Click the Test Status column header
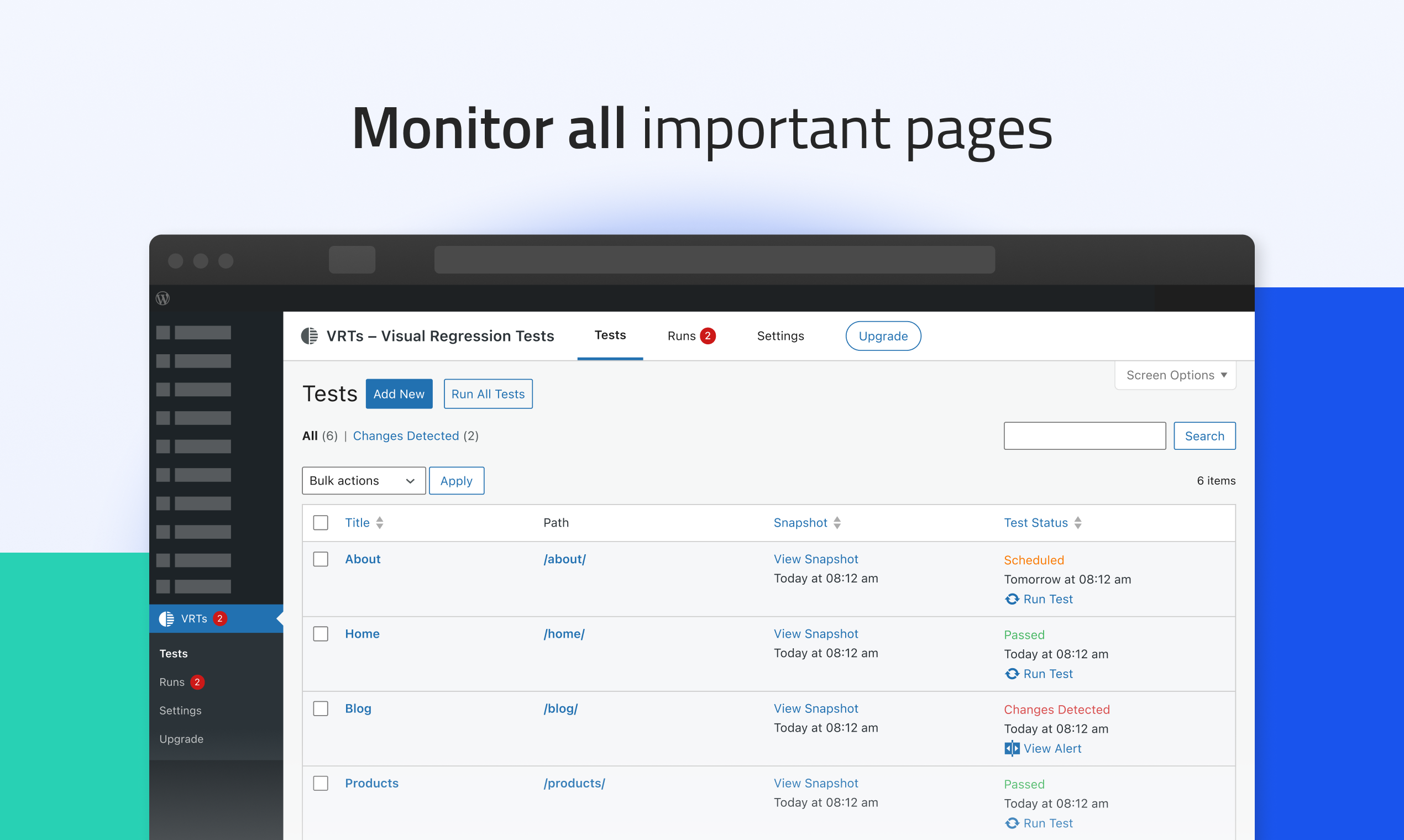1404x840 pixels. click(x=1036, y=522)
